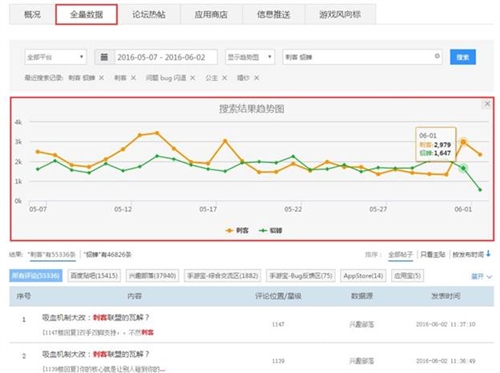
Task: Delete the last recent search tag
Action: (256, 78)
